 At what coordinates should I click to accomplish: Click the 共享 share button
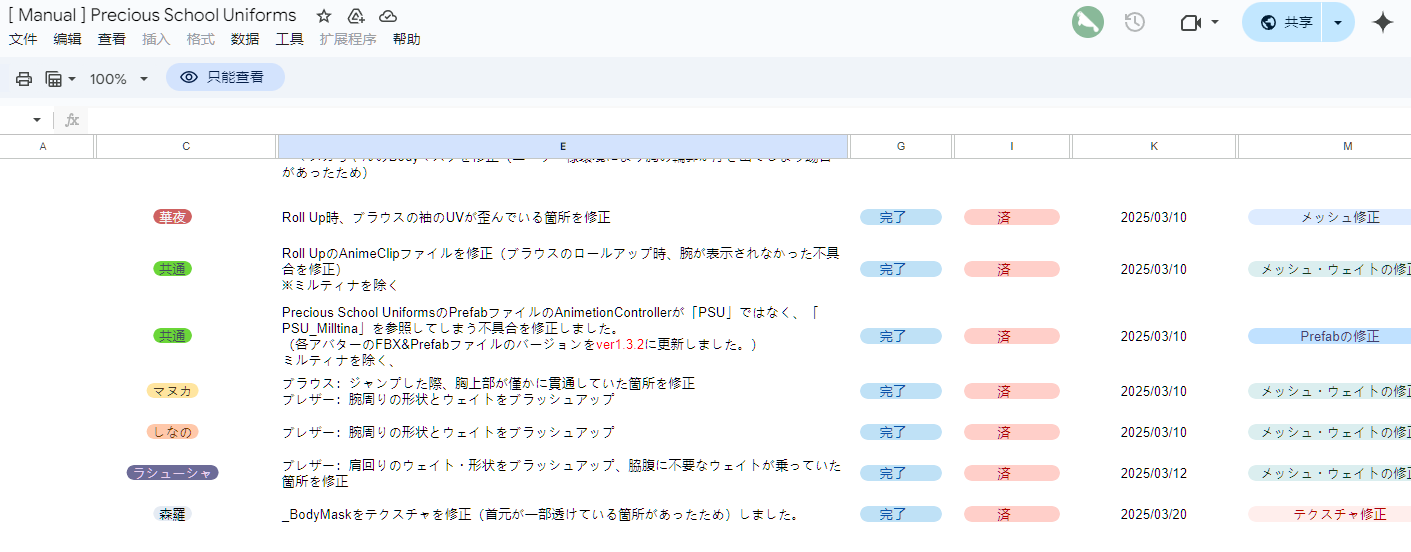(1285, 22)
